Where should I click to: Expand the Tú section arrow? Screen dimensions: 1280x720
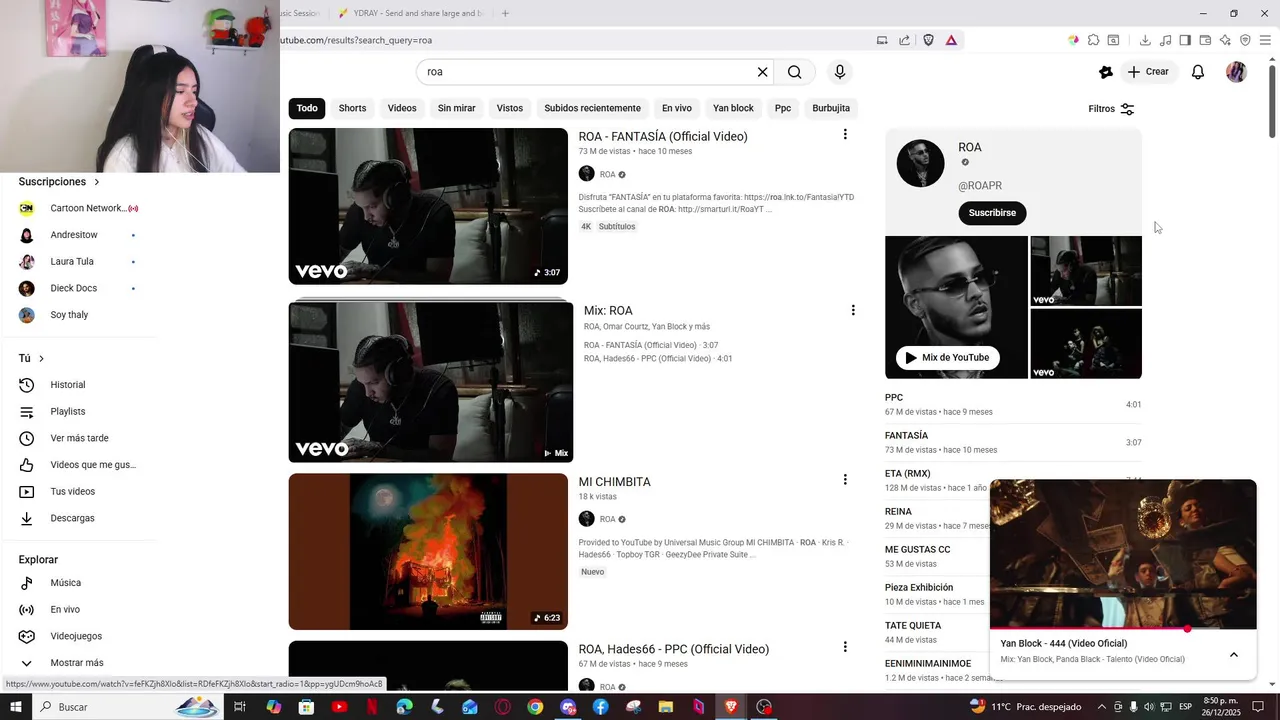point(41,358)
